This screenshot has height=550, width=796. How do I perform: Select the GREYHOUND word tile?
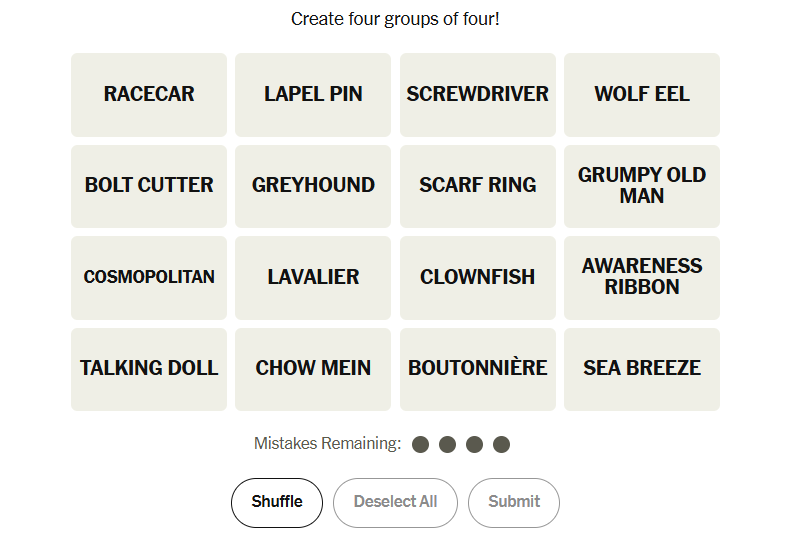coord(313,186)
